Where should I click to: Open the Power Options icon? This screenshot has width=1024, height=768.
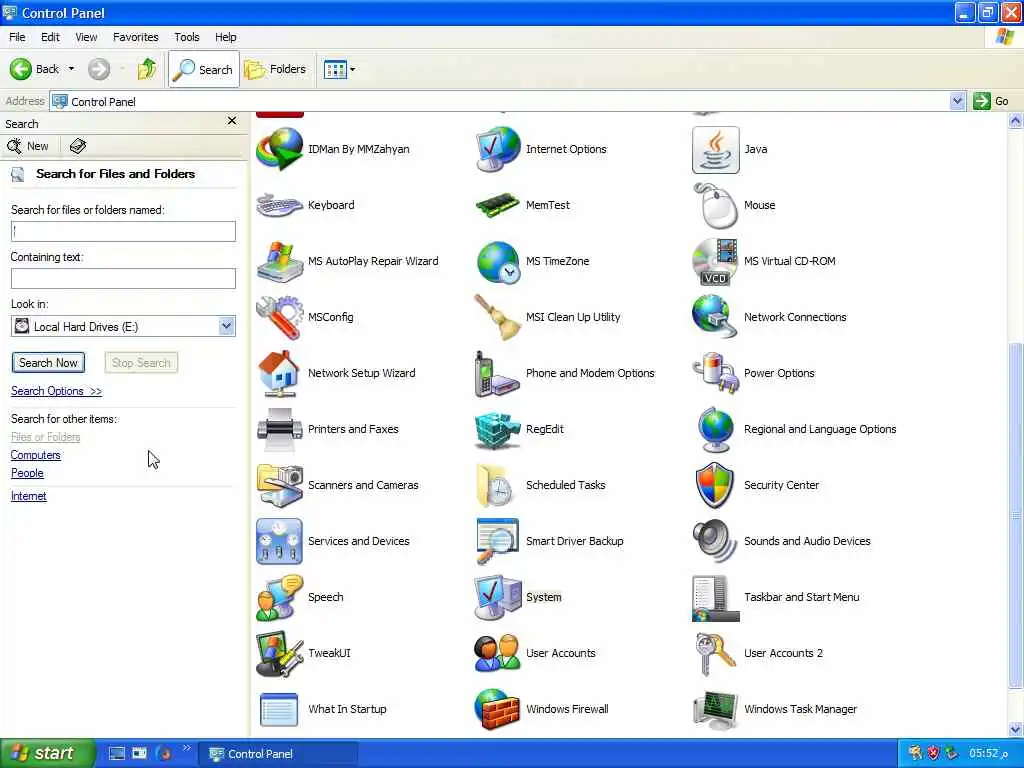[x=716, y=374]
